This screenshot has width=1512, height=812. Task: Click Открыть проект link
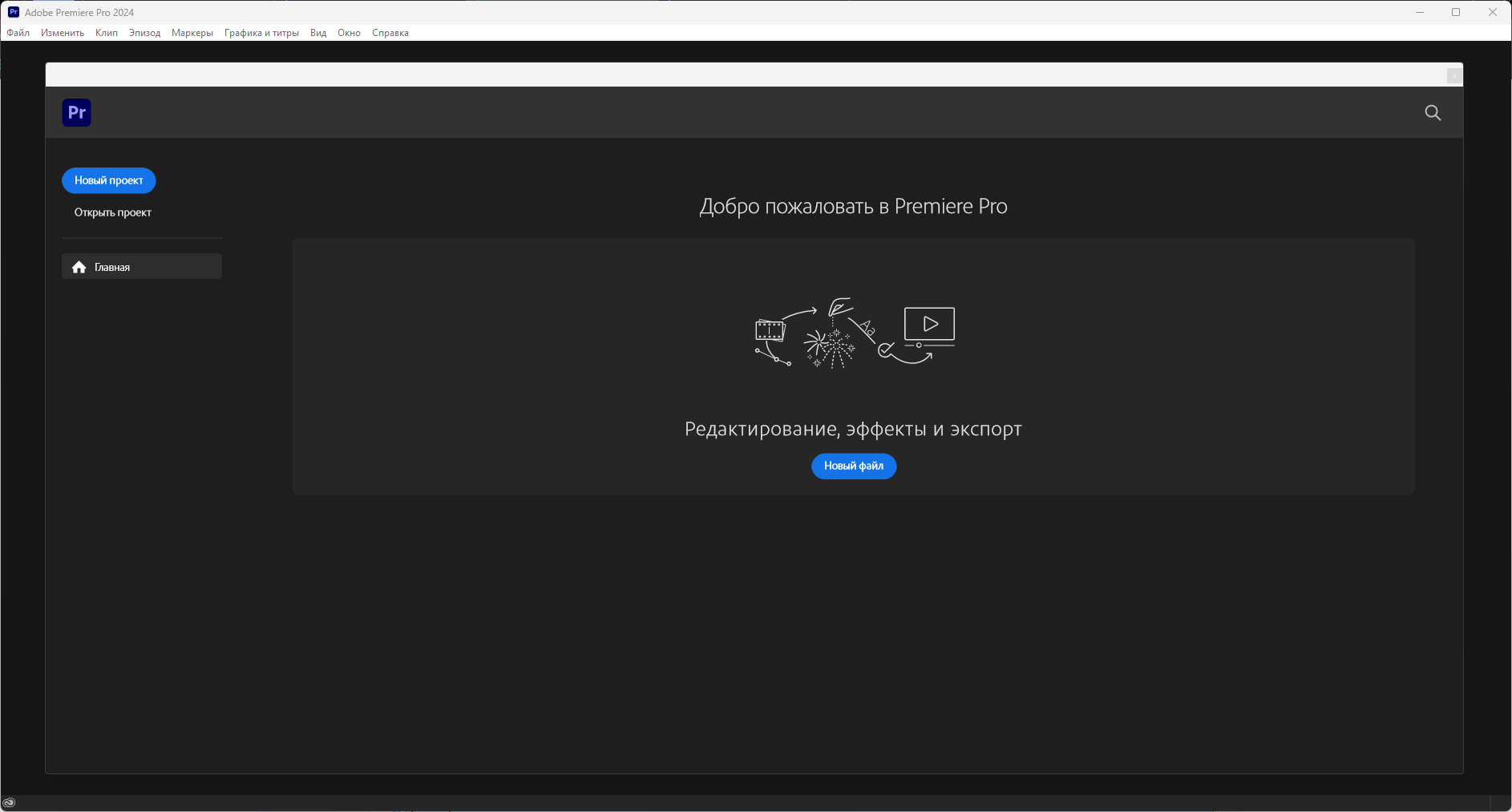(113, 212)
